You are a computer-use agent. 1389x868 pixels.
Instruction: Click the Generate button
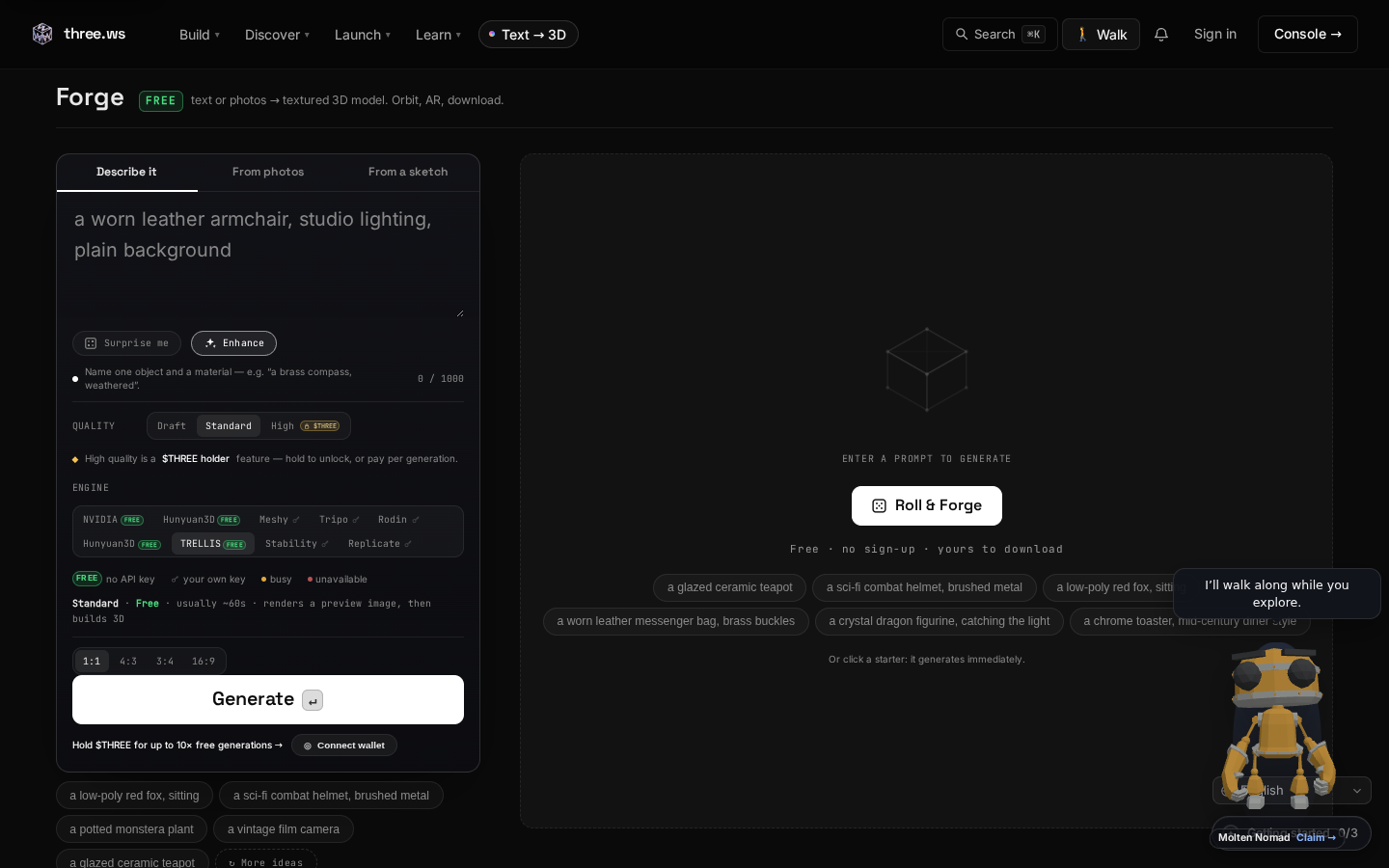(x=268, y=699)
